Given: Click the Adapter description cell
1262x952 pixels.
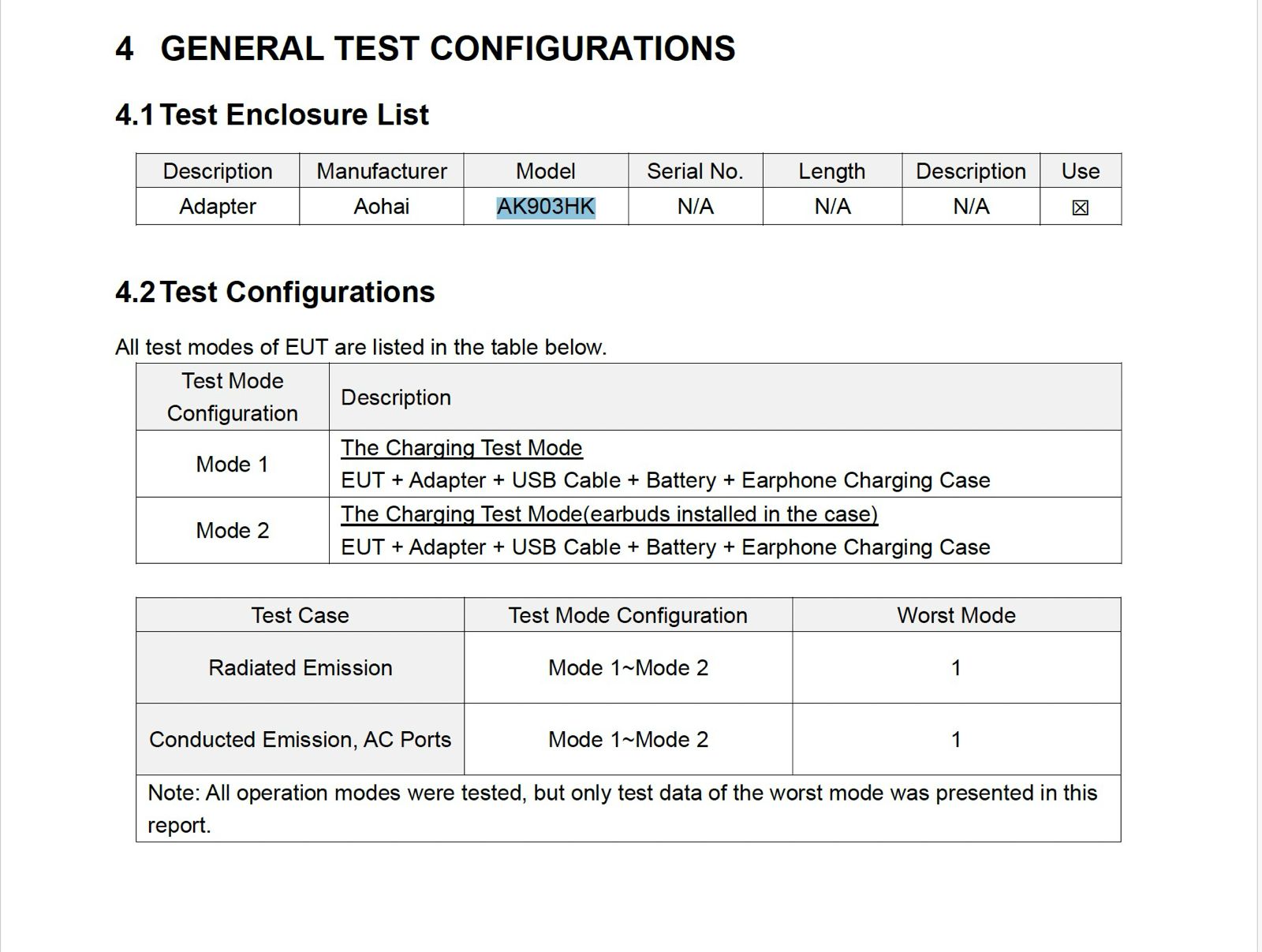Looking at the screenshot, I should pos(217,207).
